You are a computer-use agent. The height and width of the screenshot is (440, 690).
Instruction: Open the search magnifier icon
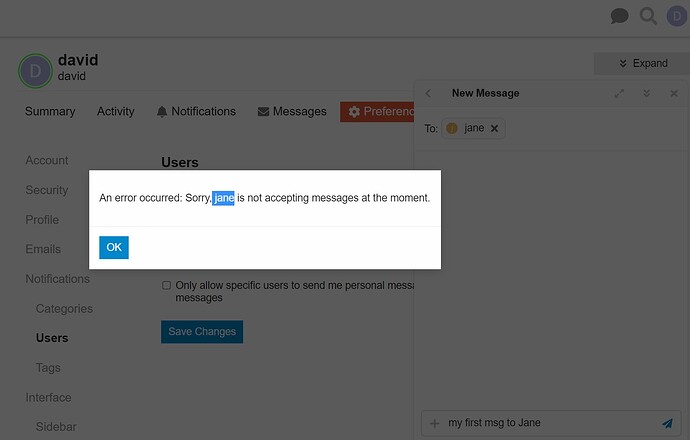[648, 16]
